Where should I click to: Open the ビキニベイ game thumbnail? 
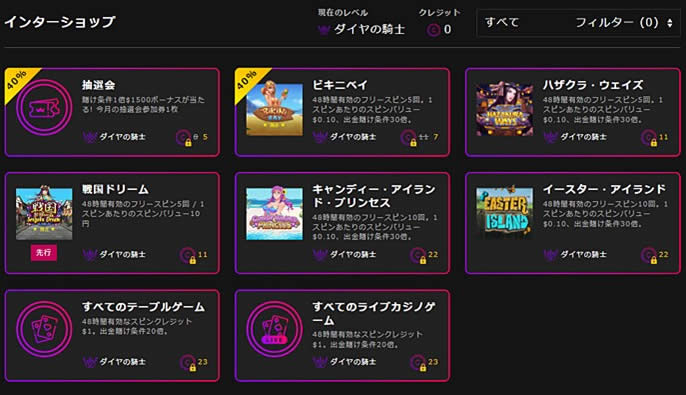point(274,109)
